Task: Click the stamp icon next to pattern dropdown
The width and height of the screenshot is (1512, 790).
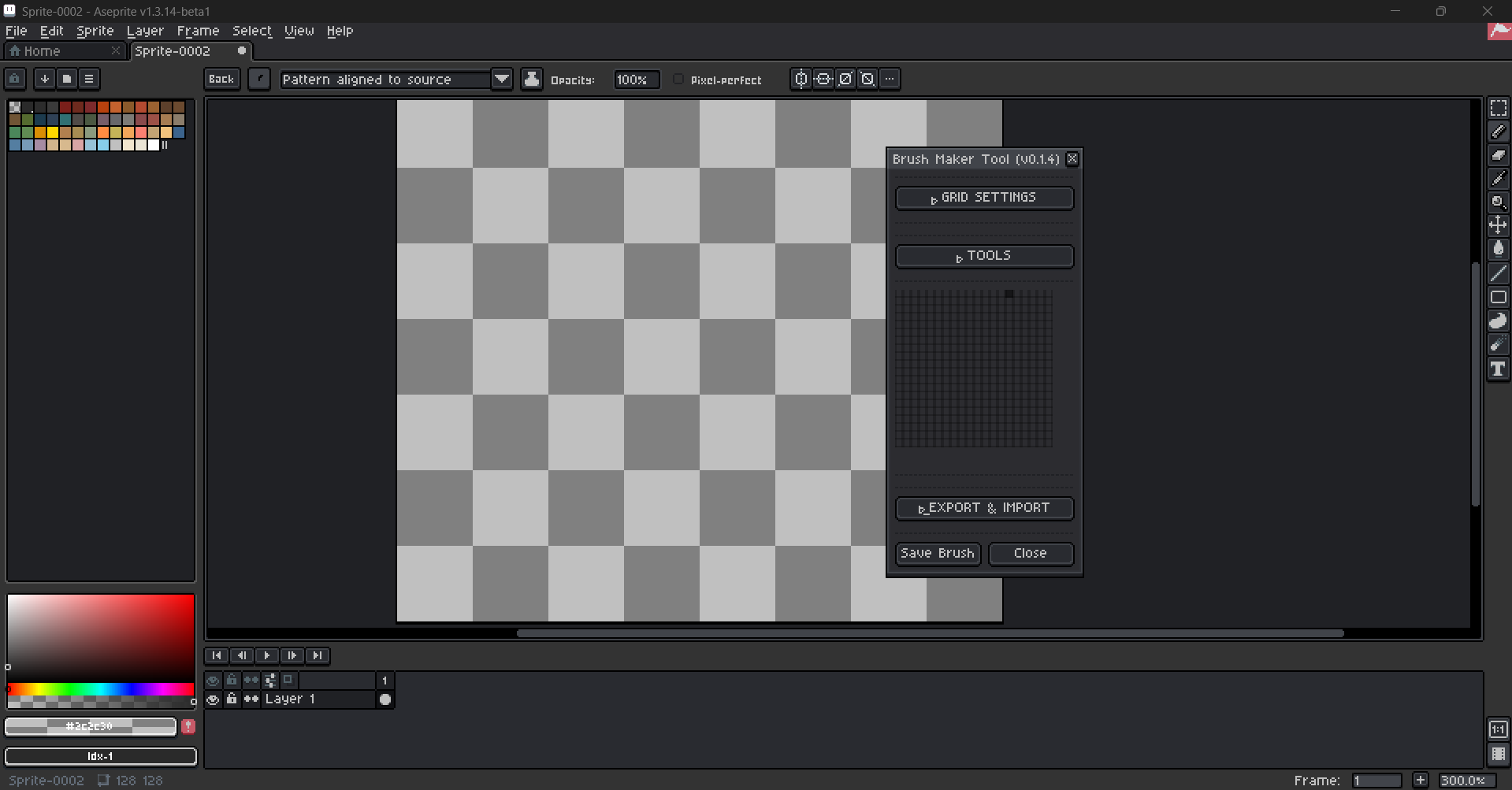Action: 532,79
